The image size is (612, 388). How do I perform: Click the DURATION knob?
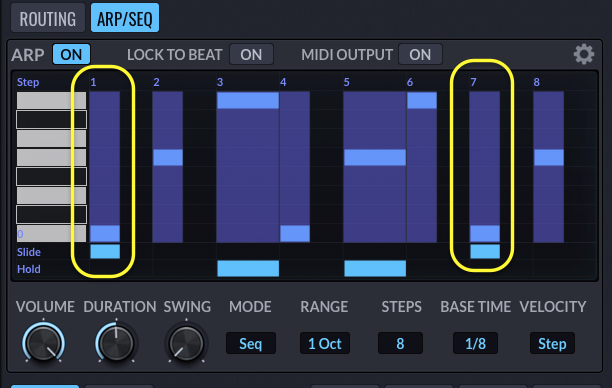(116, 344)
